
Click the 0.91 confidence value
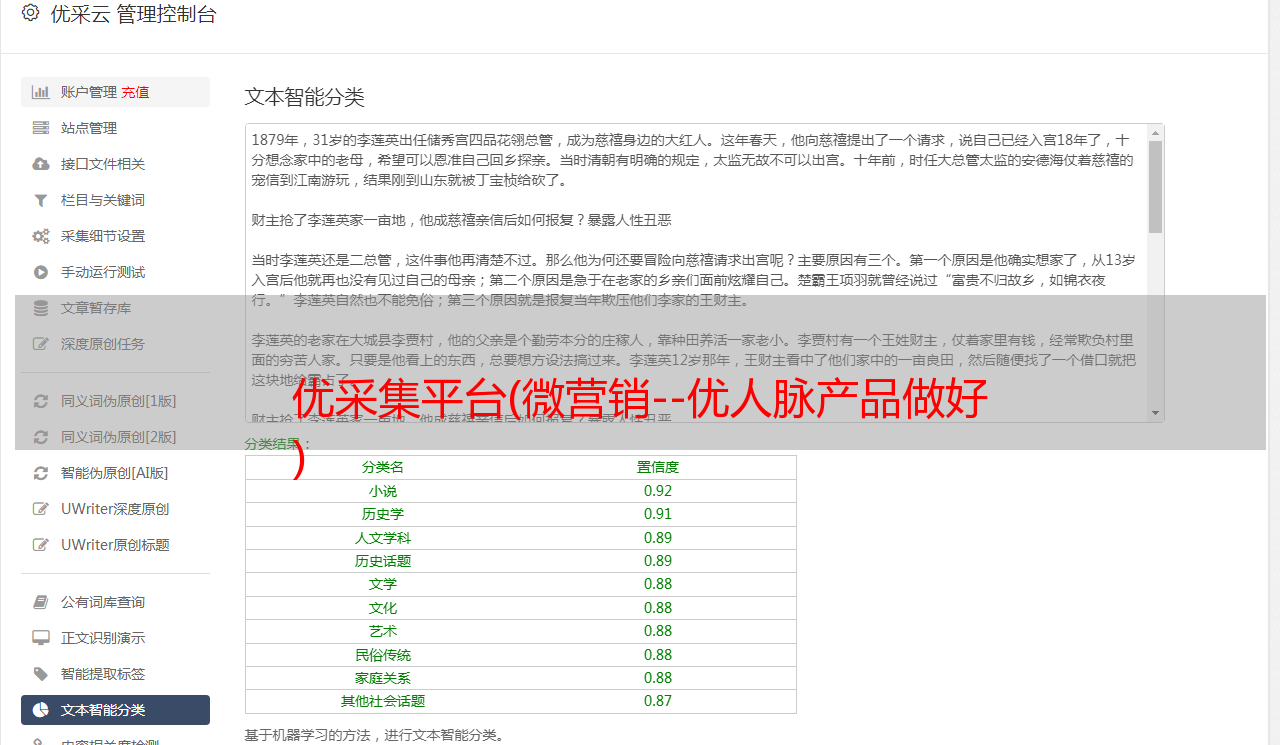click(x=658, y=514)
